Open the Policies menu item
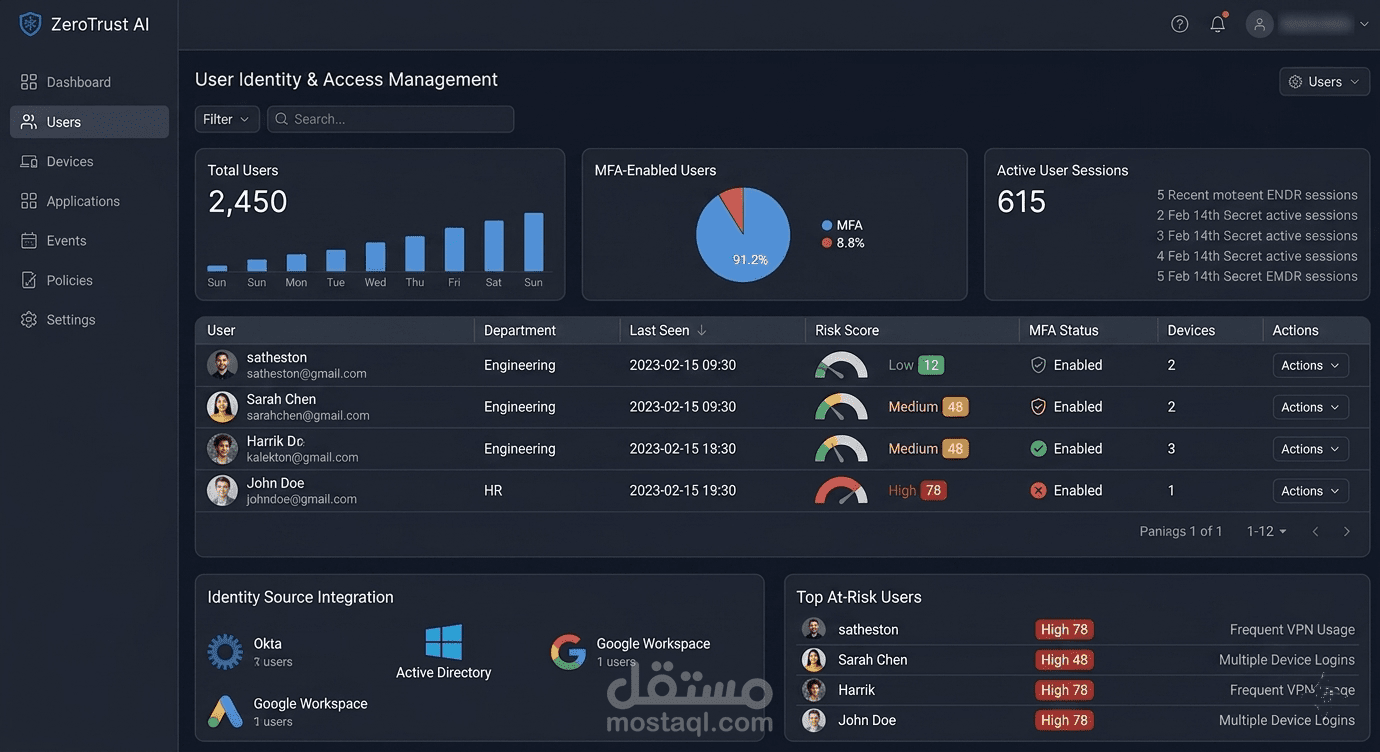Screen dimensions: 1380x752 point(89,280)
